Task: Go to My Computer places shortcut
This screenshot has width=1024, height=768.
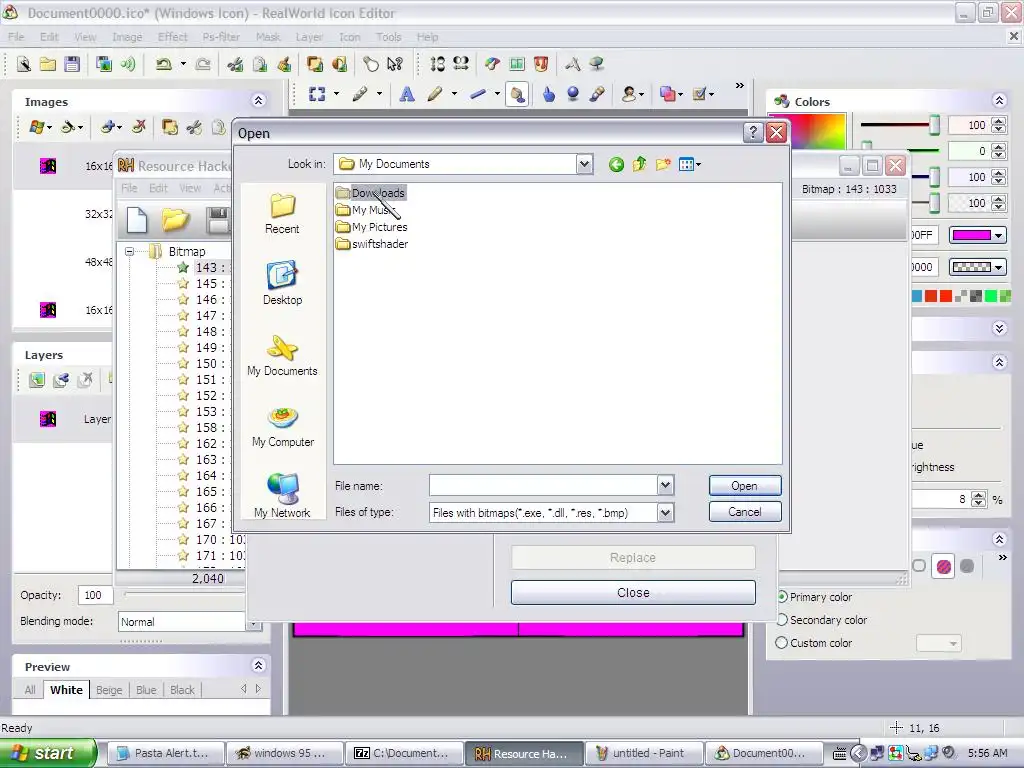Action: pyautogui.click(x=283, y=426)
